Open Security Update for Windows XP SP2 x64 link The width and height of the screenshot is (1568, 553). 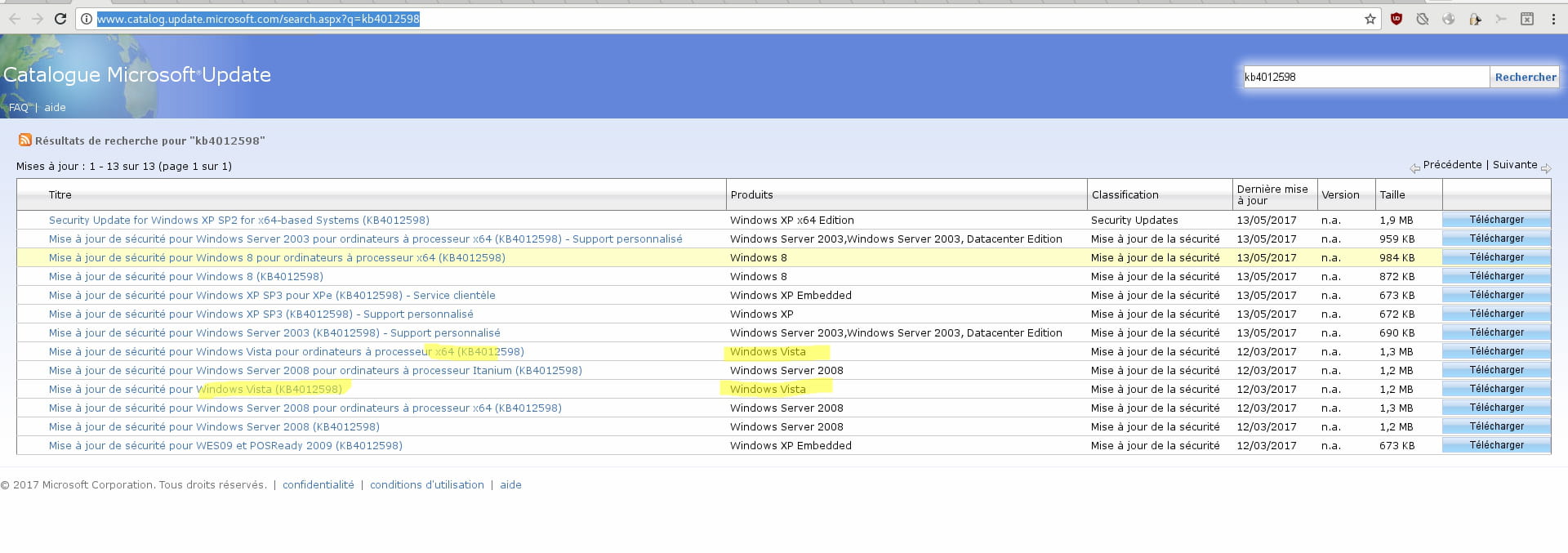coord(238,220)
